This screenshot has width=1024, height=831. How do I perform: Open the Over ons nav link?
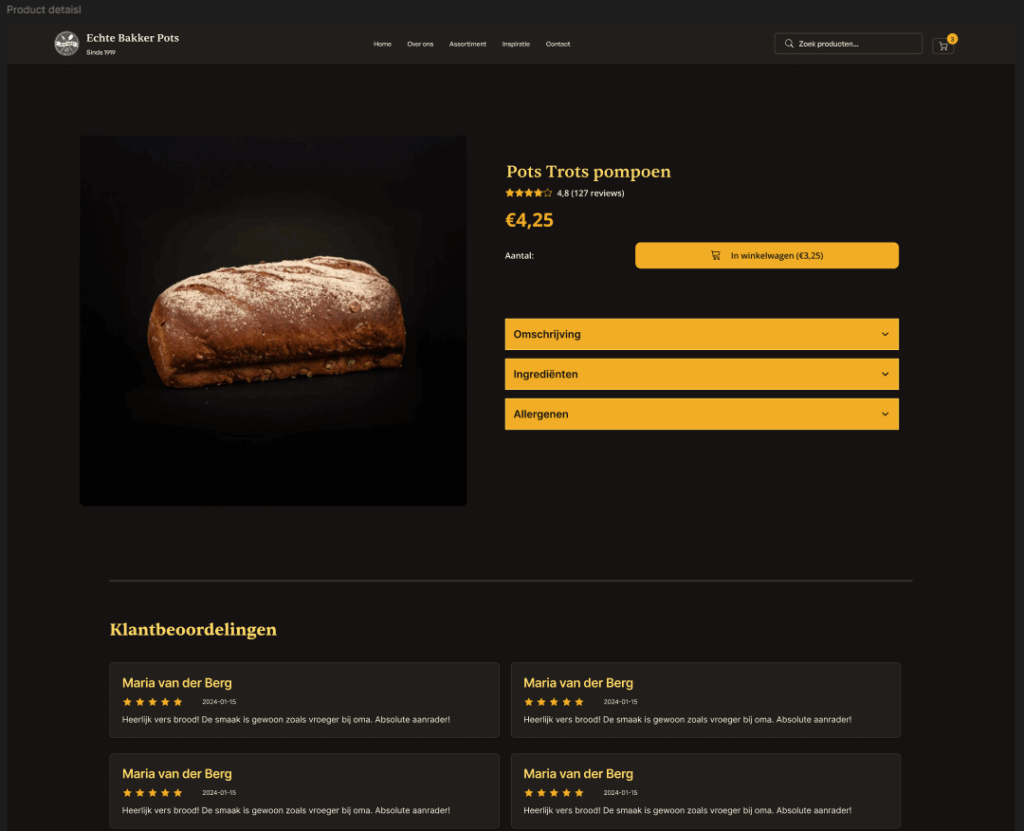[x=420, y=44]
